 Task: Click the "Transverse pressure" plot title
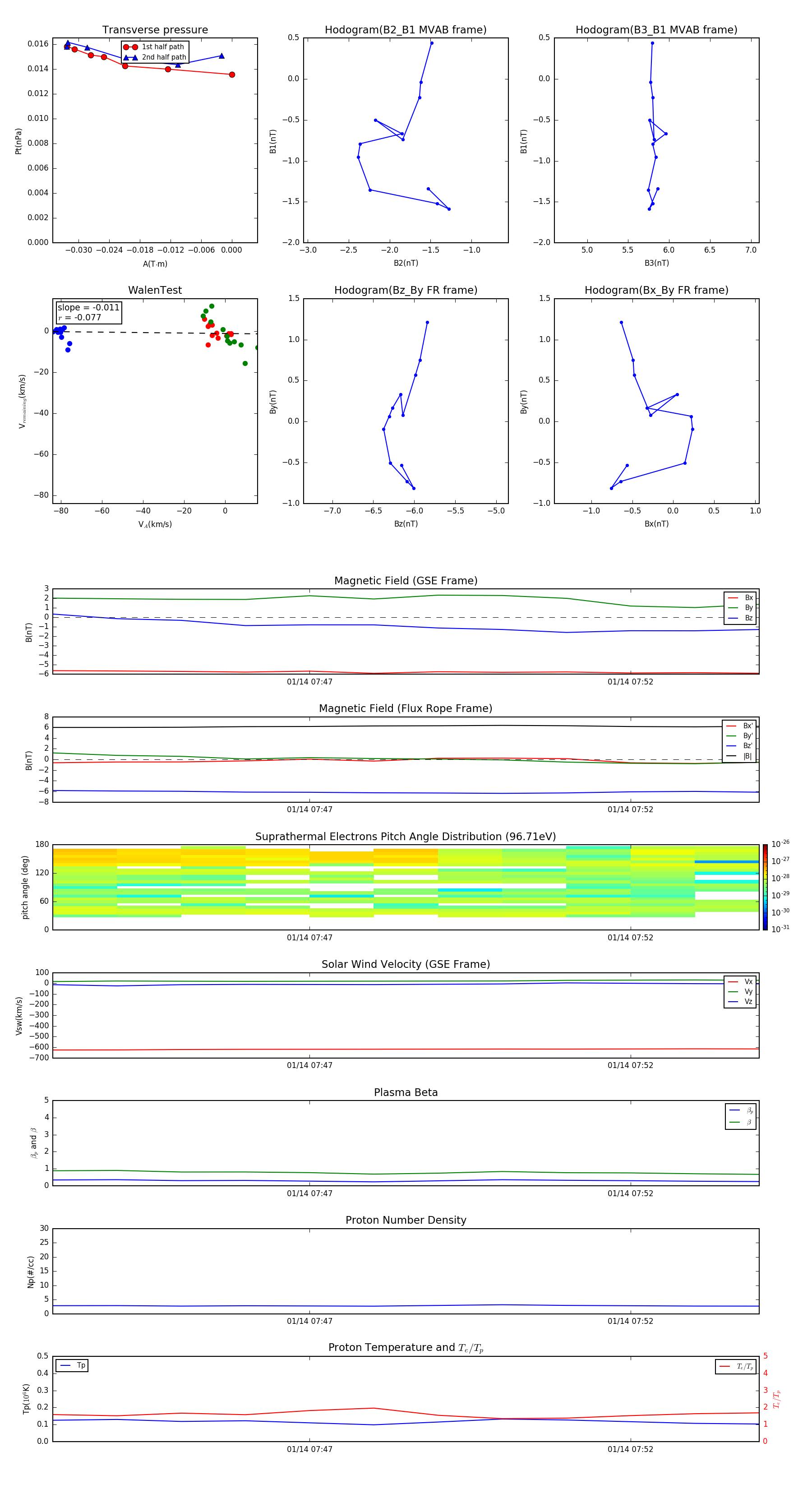[155, 29]
